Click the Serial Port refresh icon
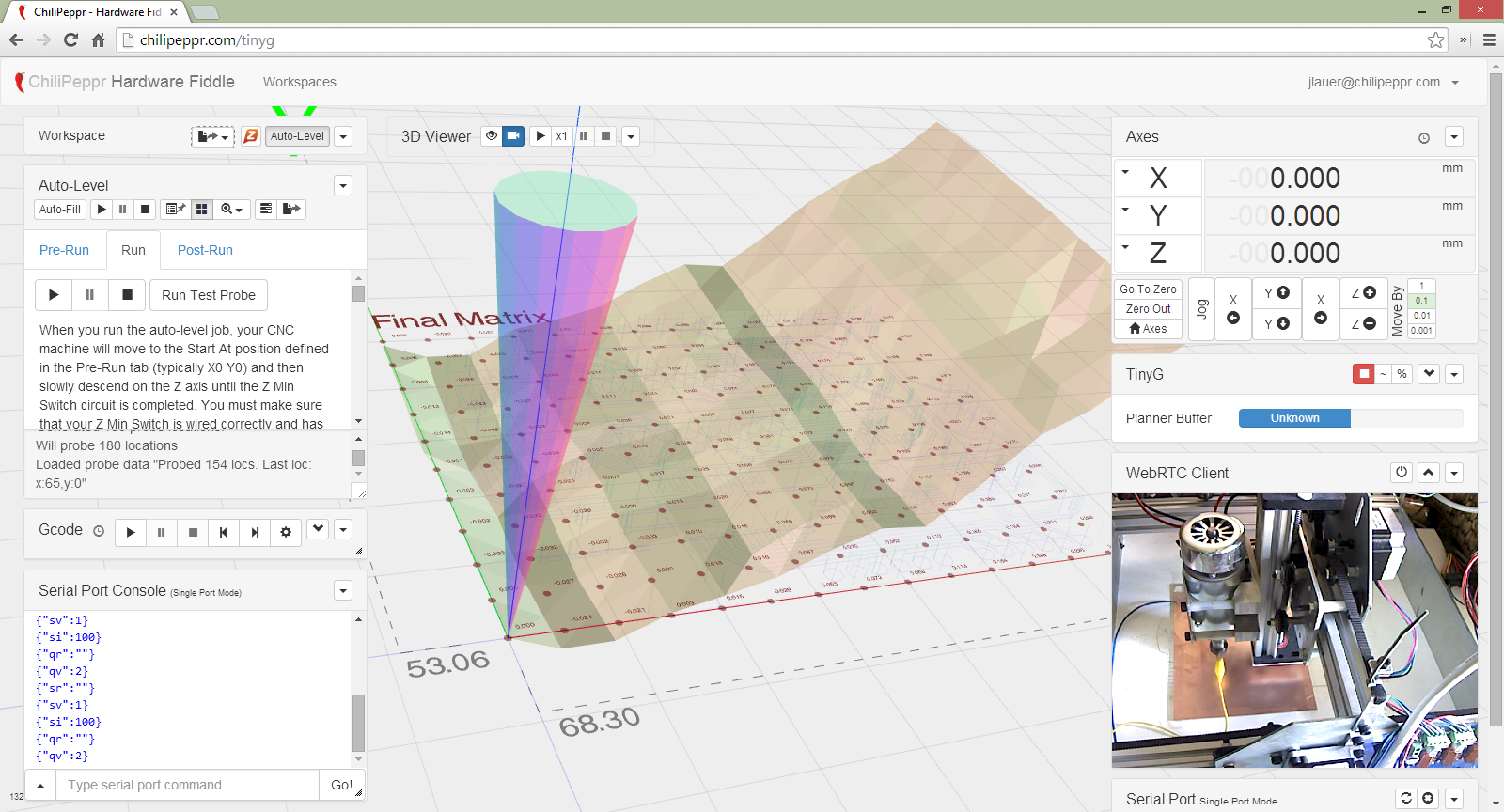Screen dimensions: 1504x812 point(1406,797)
